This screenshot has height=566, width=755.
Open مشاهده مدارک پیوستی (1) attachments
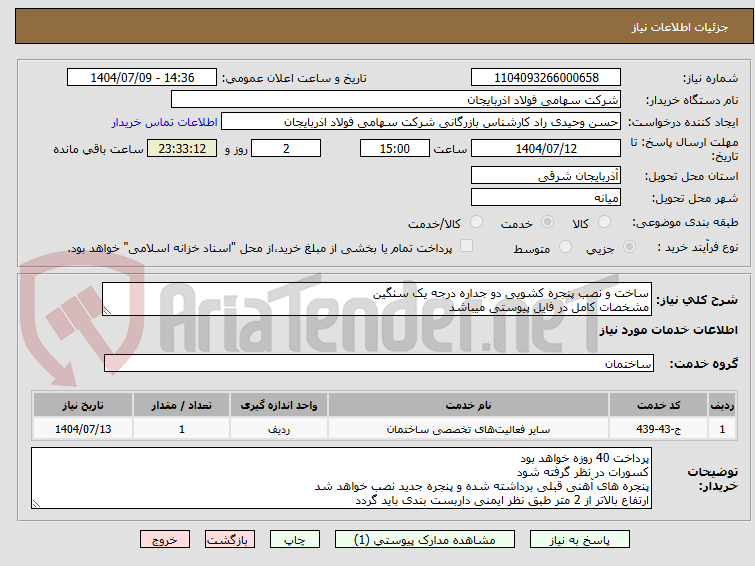[425, 540]
